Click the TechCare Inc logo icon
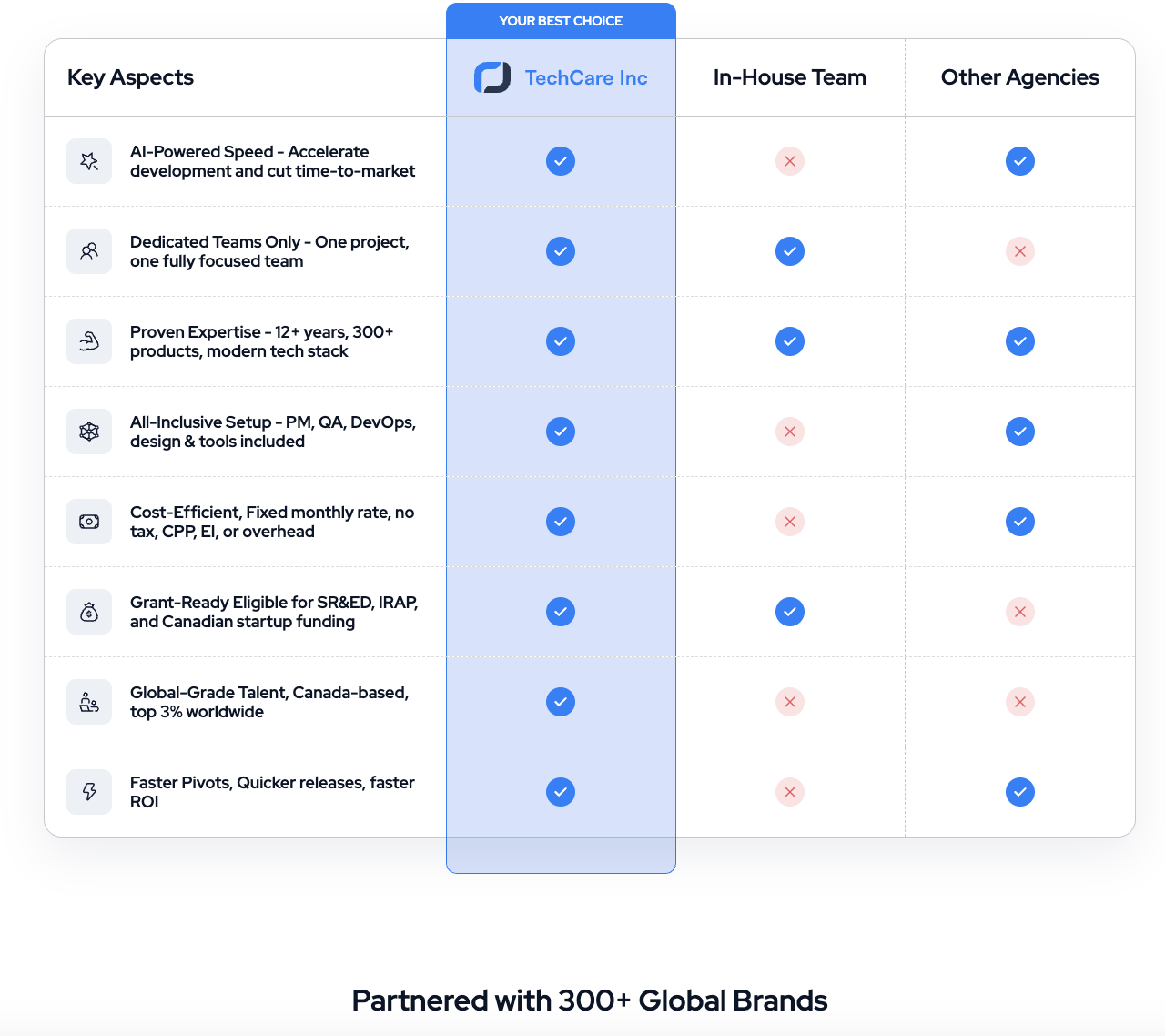 492,77
